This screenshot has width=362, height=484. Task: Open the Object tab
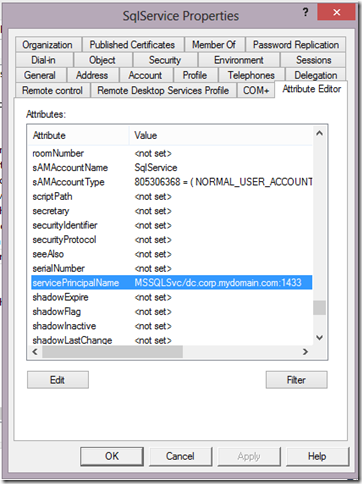(x=102, y=60)
